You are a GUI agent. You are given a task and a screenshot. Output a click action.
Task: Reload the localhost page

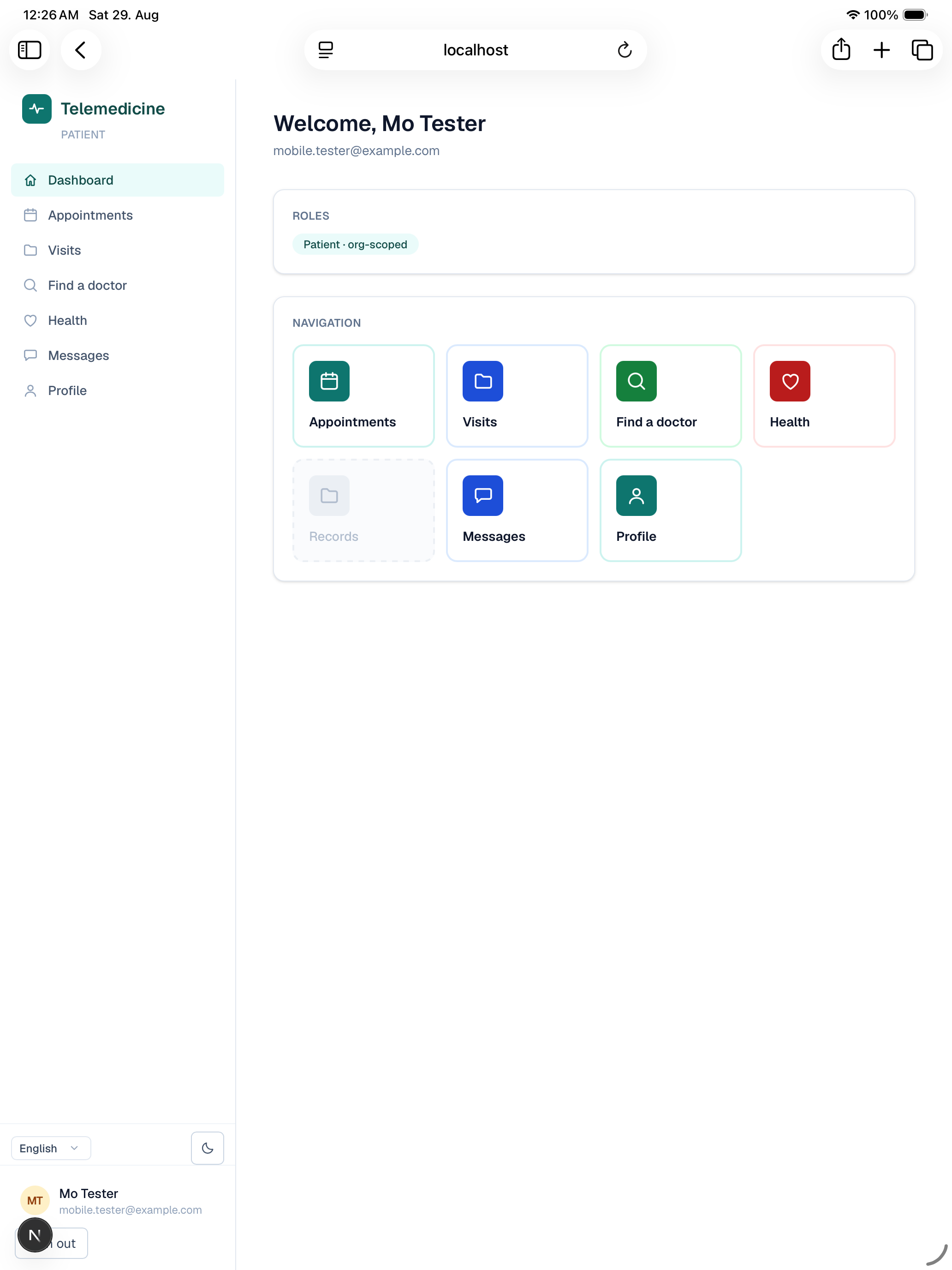(625, 50)
